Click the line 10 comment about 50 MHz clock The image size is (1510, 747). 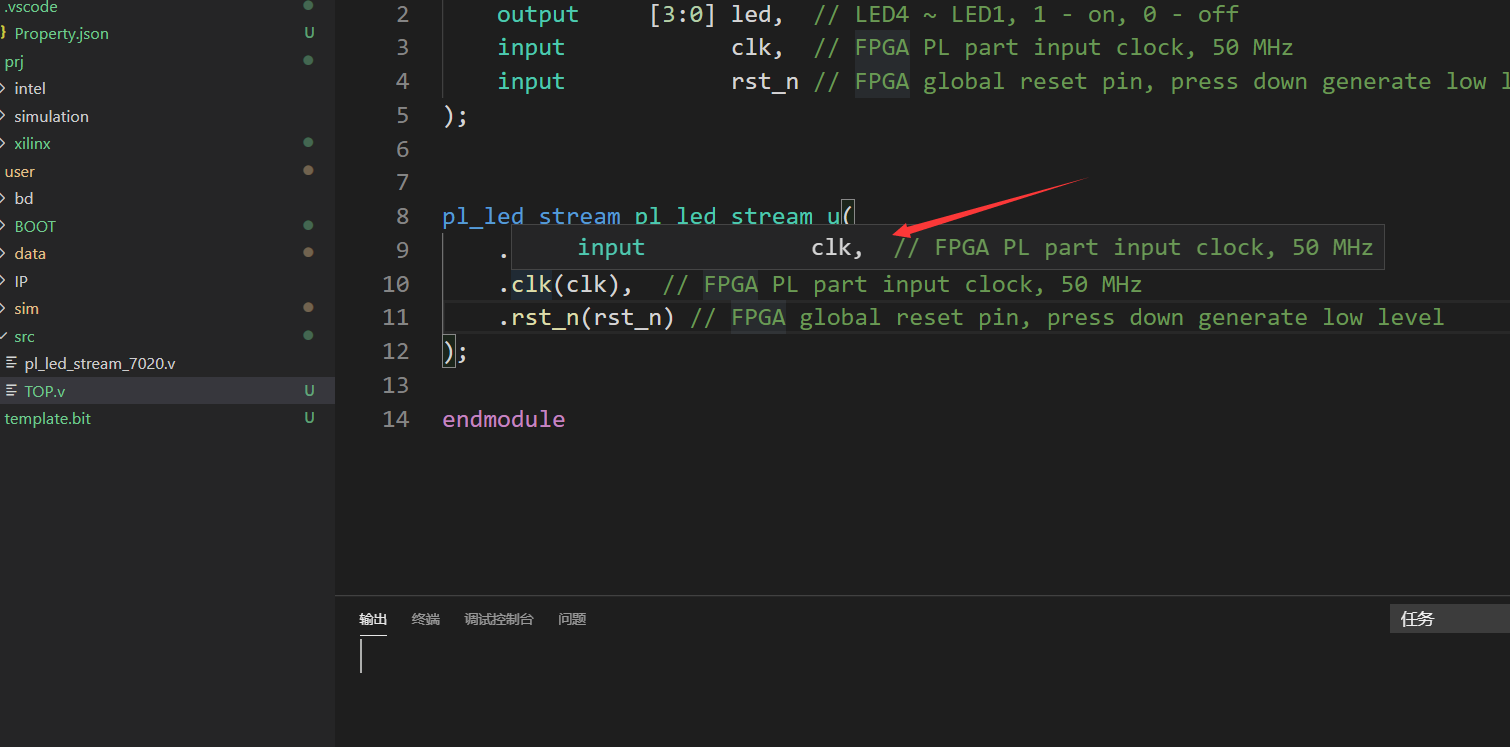902,285
